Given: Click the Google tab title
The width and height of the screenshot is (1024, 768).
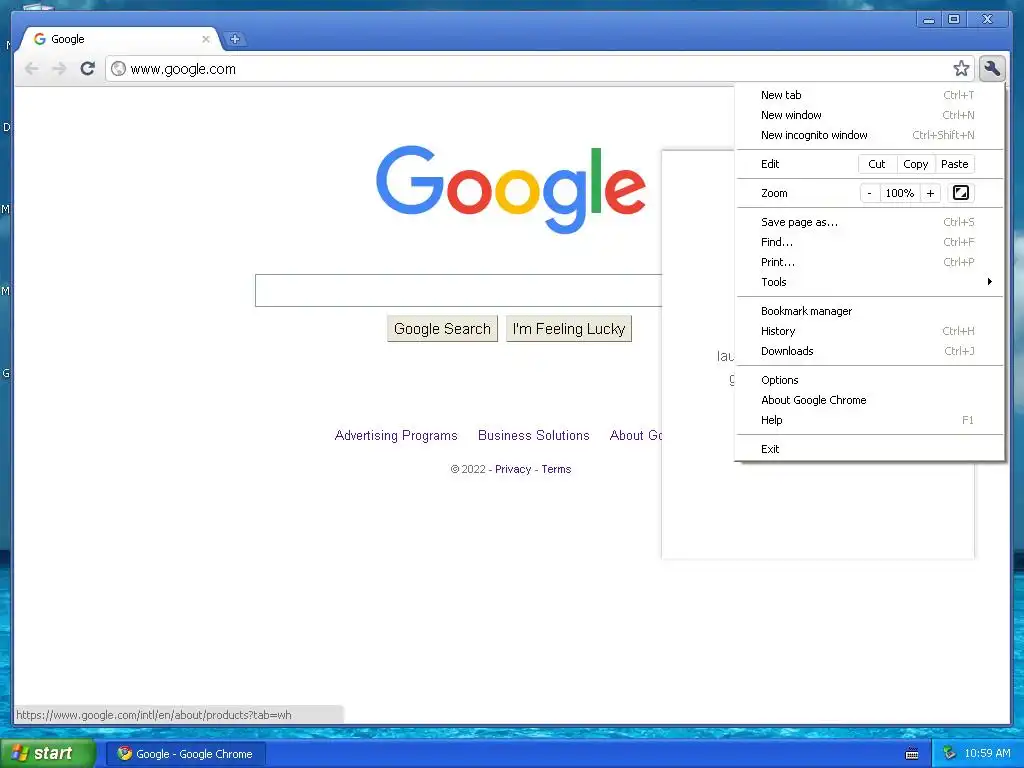Looking at the screenshot, I should [x=68, y=39].
